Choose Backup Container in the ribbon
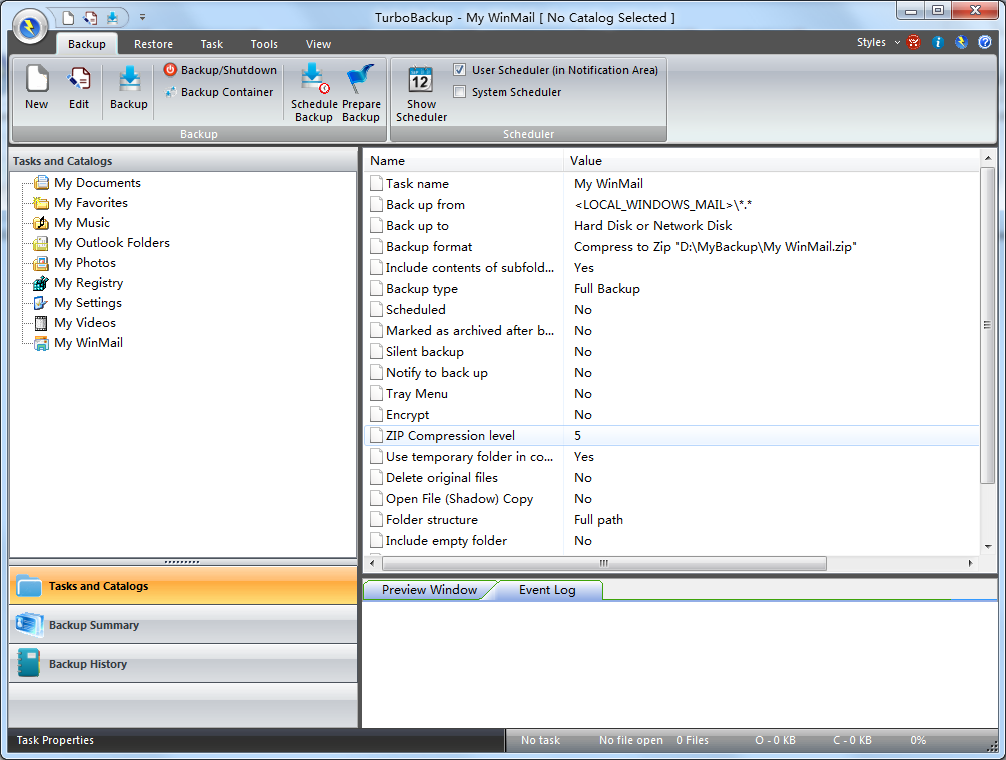This screenshot has height=760, width=1006. (219, 92)
